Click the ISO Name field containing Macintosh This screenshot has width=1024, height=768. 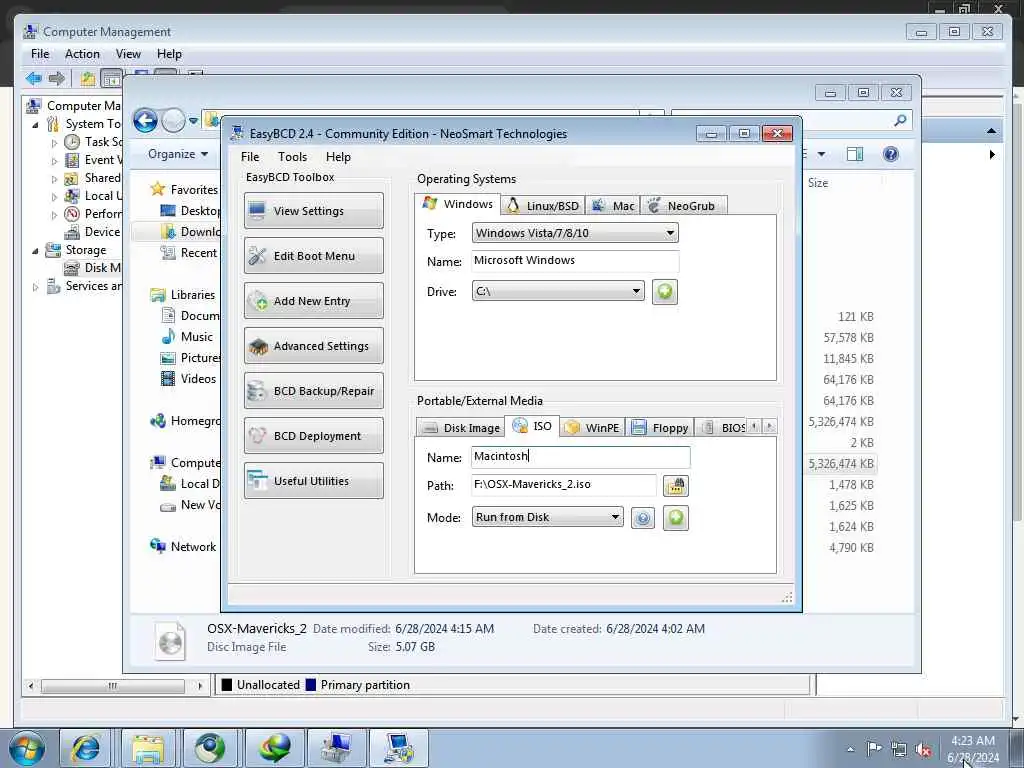point(581,456)
